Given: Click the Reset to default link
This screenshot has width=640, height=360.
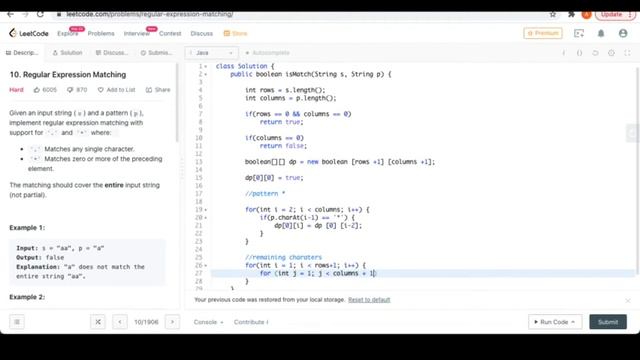Looking at the screenshot, I should [369, 300].
